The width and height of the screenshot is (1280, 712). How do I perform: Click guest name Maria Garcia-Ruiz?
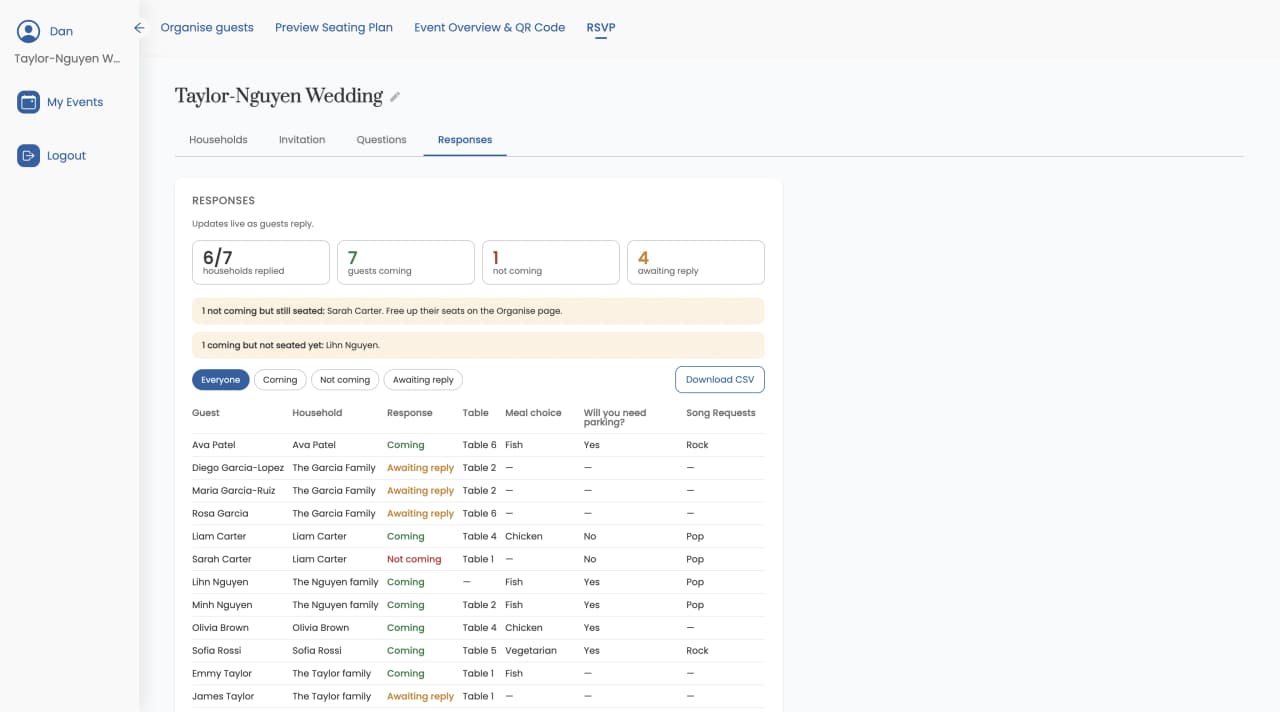(234, 491)
